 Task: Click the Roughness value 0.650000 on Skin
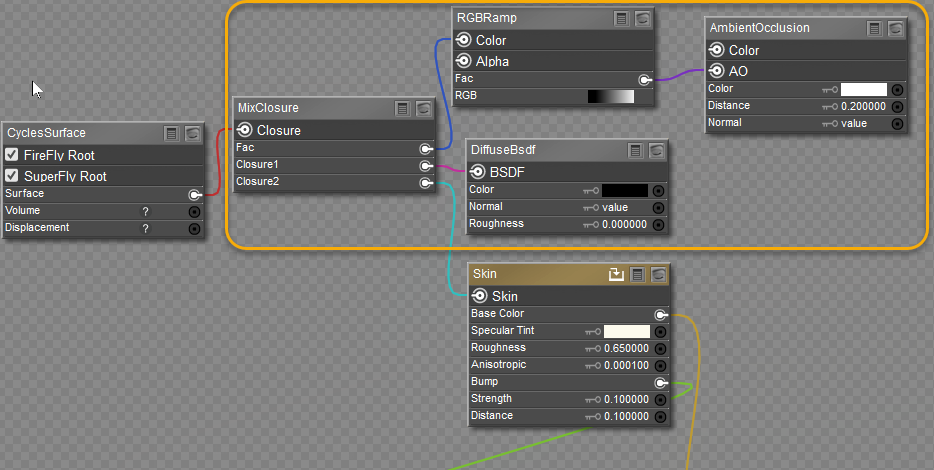(627, 348)
